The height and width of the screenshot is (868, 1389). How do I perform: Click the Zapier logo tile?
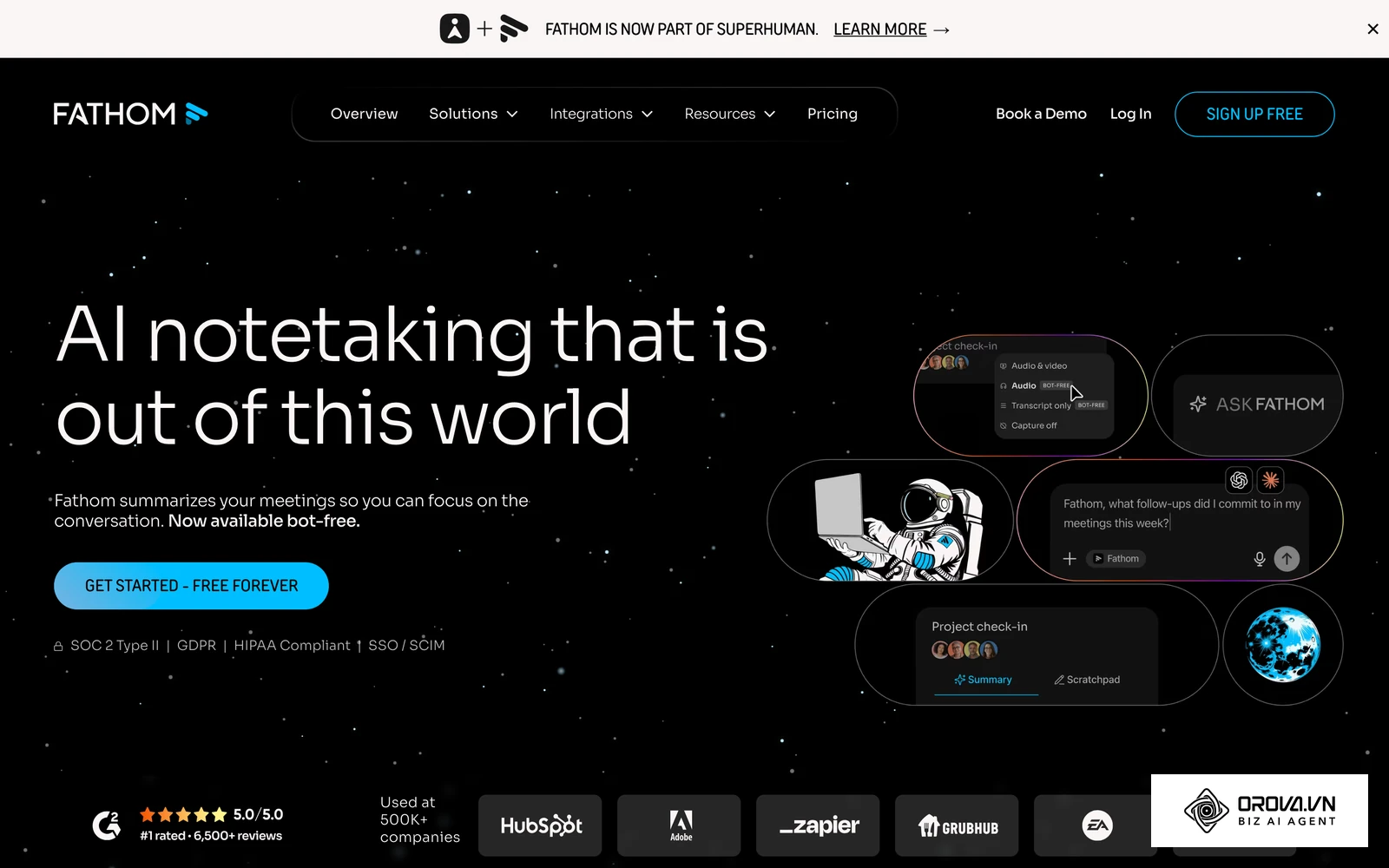click(818, 825)
